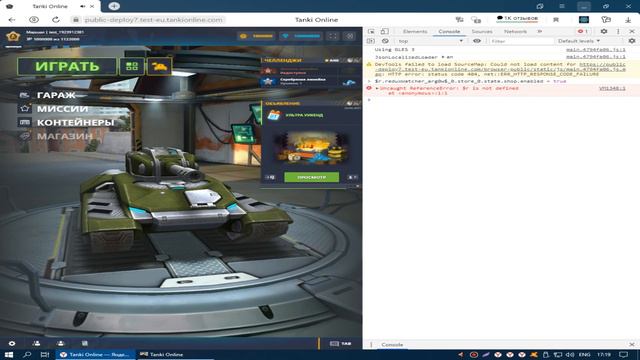Toggle DevTools device toolbar
Screen dimensions: 640x360
coord(384,31)
